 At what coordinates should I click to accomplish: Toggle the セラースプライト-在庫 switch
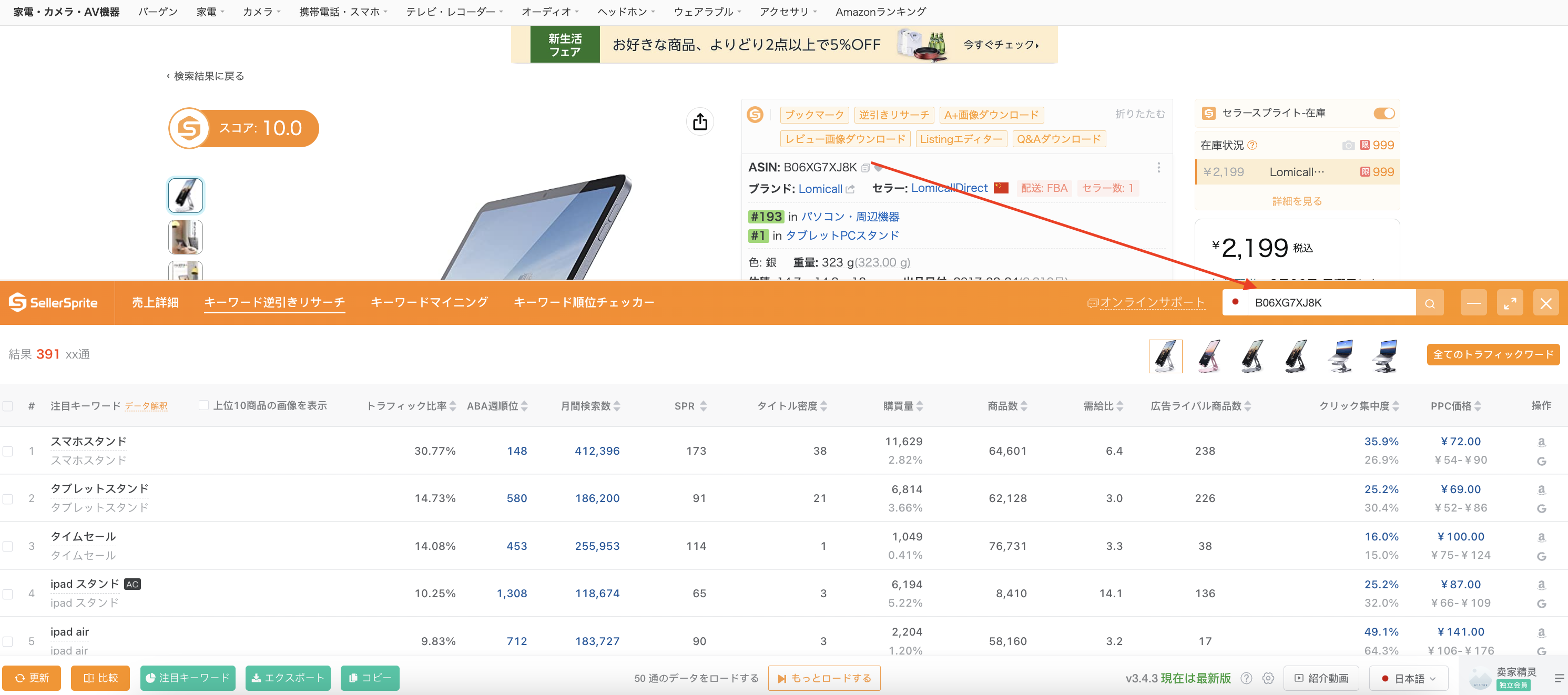point(1383,114)
